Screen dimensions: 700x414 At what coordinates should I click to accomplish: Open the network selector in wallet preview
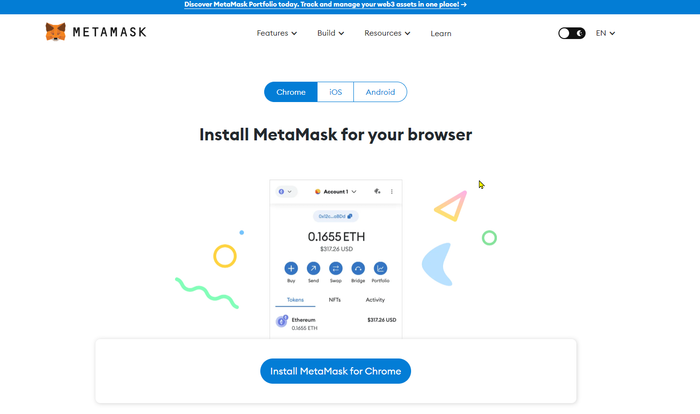pyautogui.click(x=285, y=192)
